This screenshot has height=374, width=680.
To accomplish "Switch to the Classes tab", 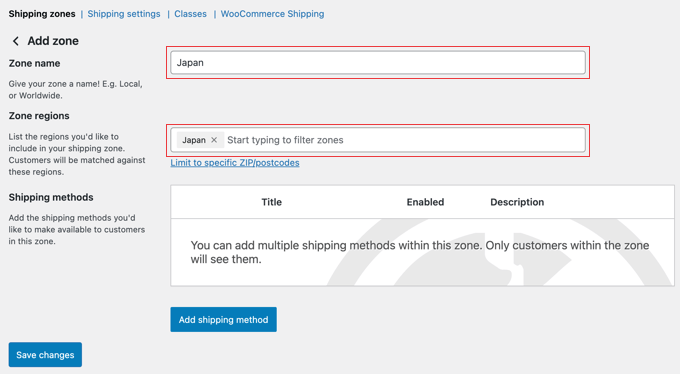I will (x=190, y=14).
